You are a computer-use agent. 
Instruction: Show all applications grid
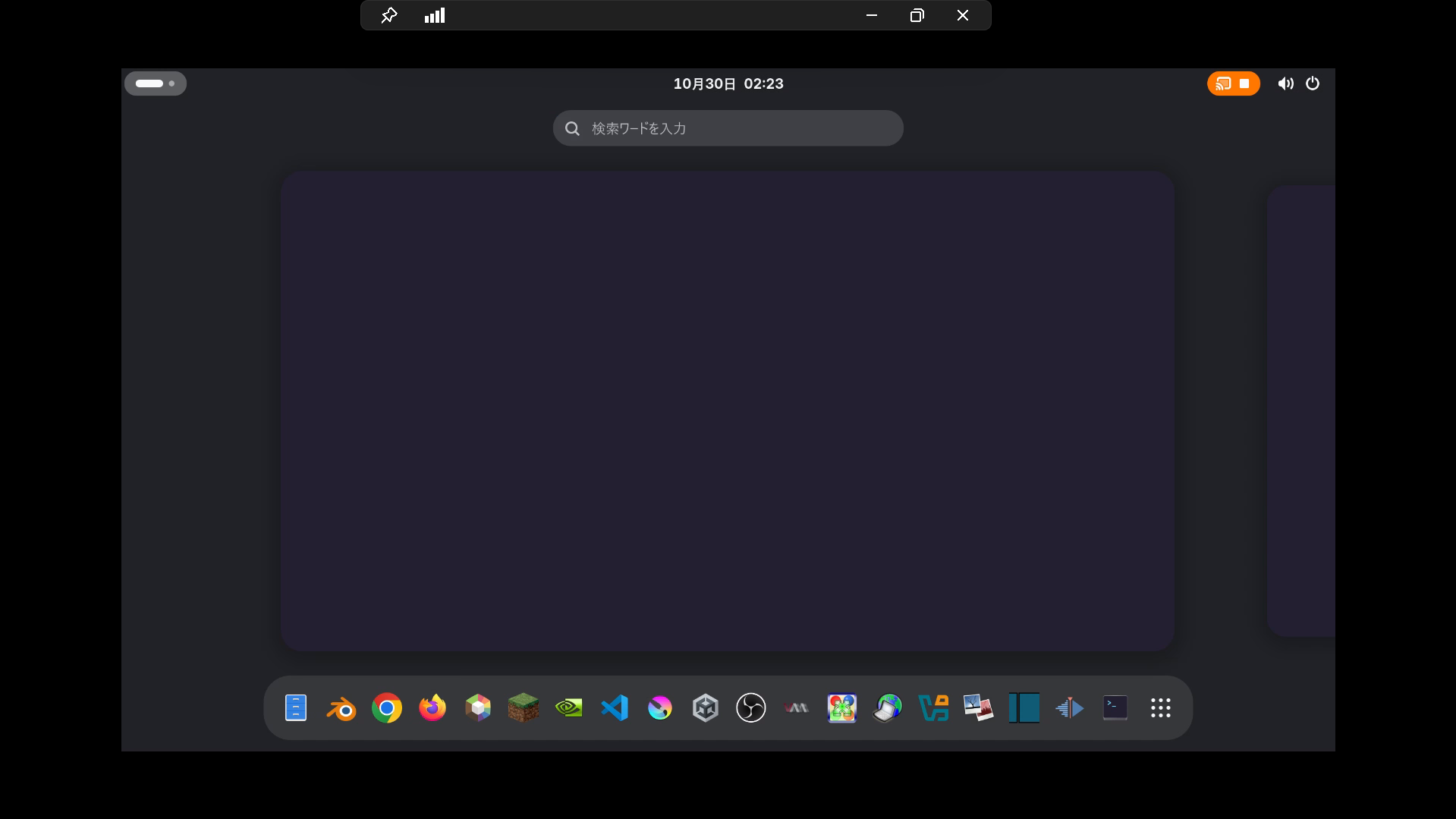(x=1161, y=708)
